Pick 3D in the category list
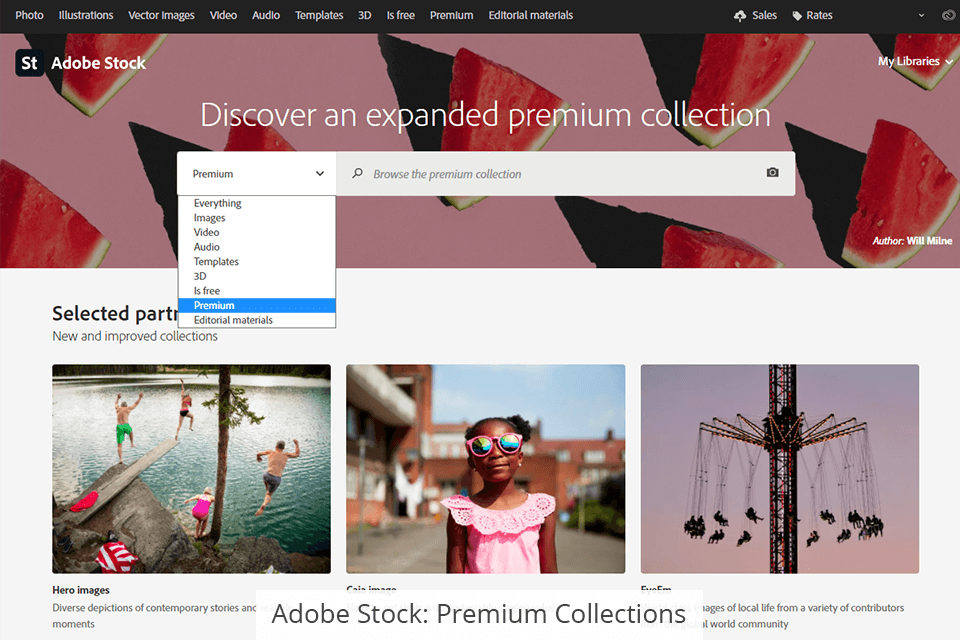Image resolution: width=960 pixels, height=640 pixels. [257, 276]
